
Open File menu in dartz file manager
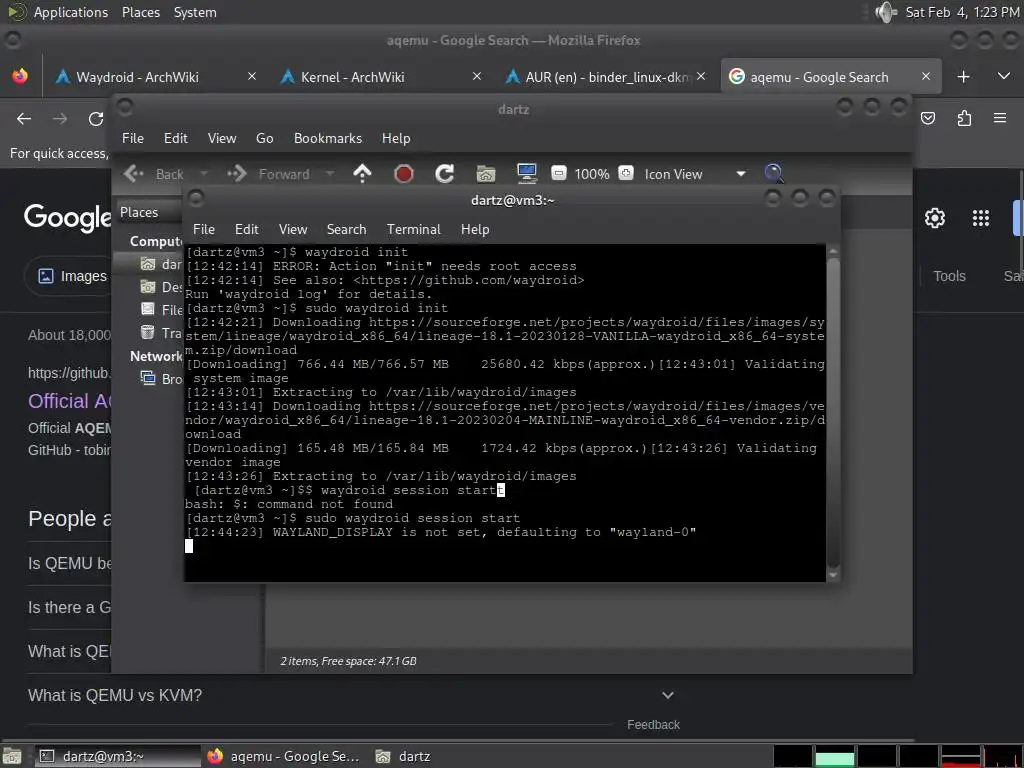click(x=133, y=138)
